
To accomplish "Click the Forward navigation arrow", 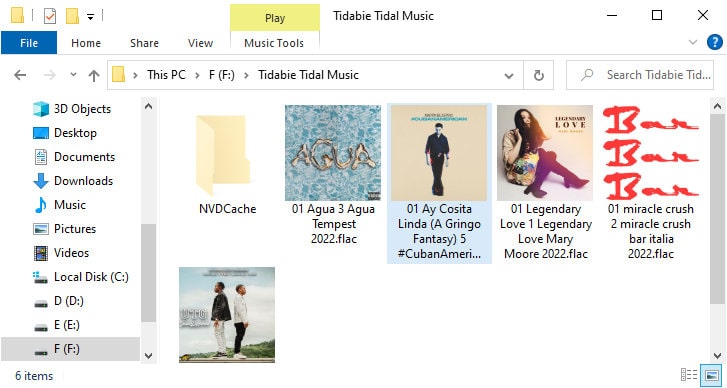I will click(50, 75).
